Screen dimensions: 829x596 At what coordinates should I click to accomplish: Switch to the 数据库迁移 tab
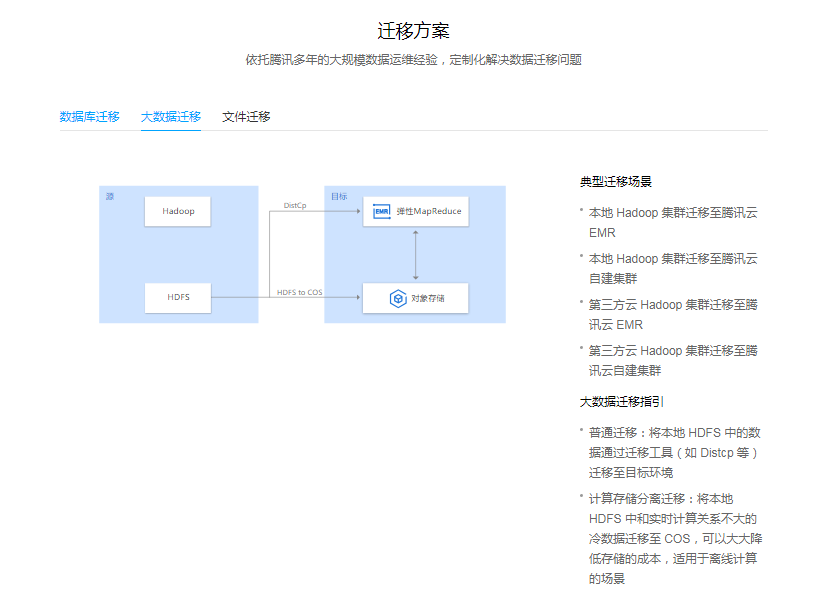89,117
